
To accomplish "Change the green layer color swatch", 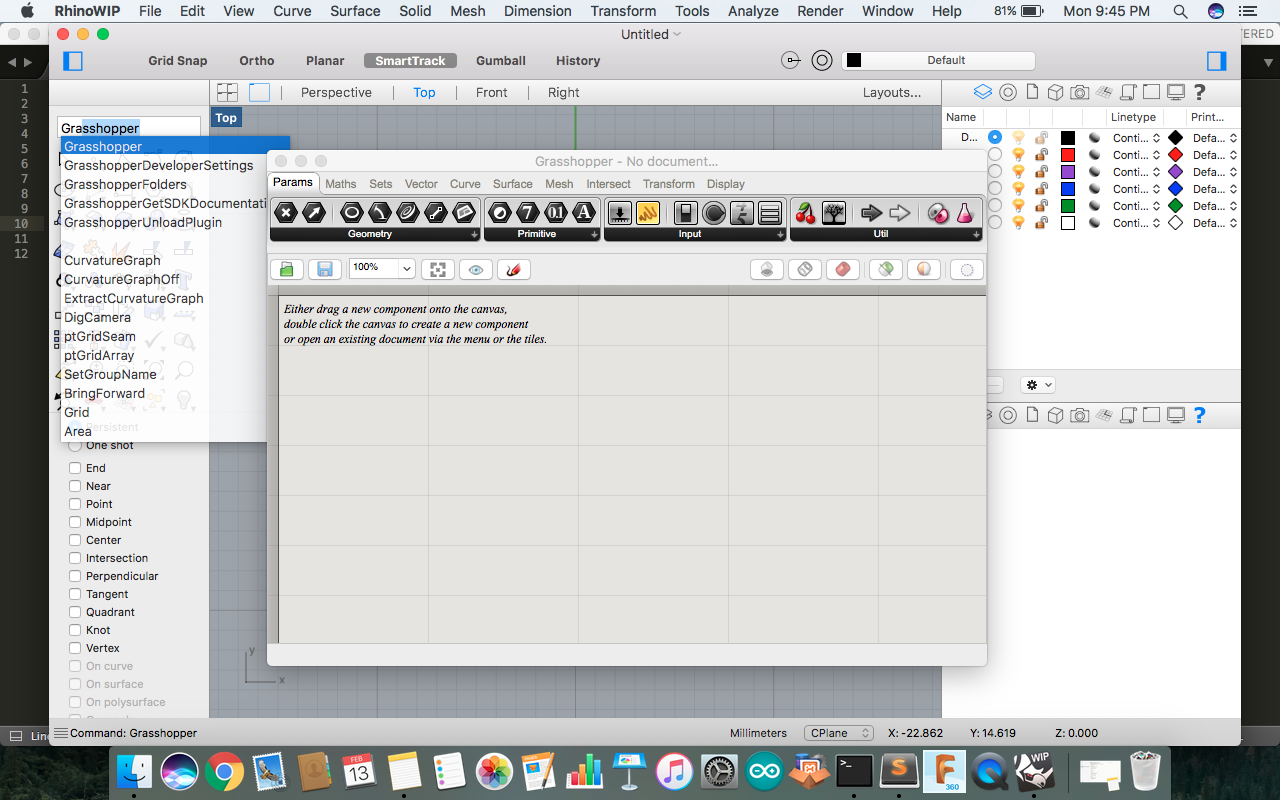I will coord(1068,206).
